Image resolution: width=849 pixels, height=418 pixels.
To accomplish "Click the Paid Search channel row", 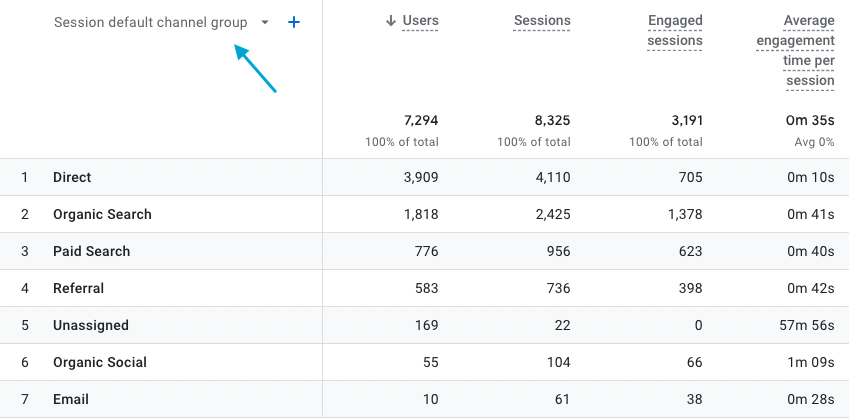I will (x=91, y=251).
